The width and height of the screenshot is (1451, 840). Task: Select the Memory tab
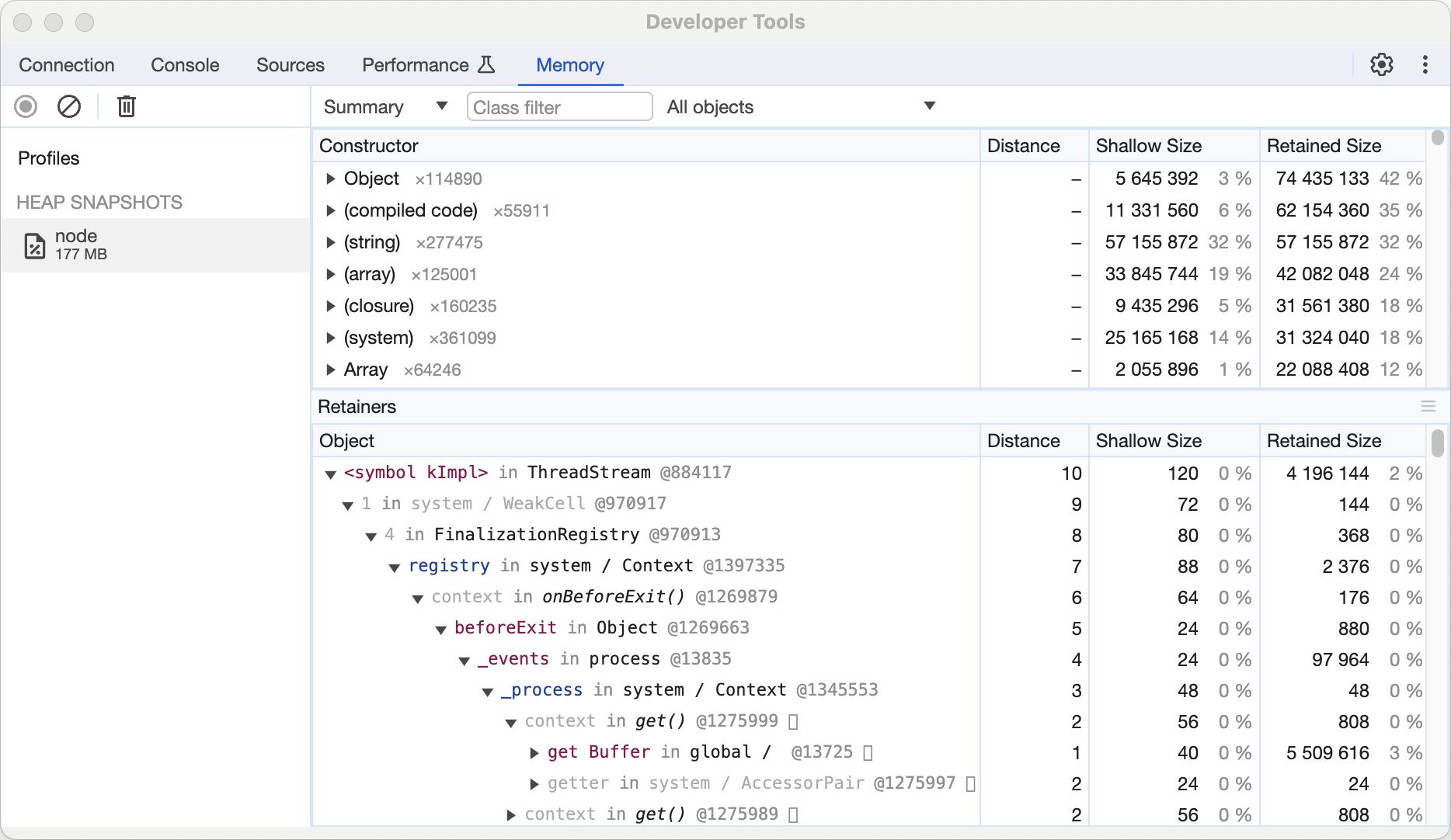(x=570, y=65)
